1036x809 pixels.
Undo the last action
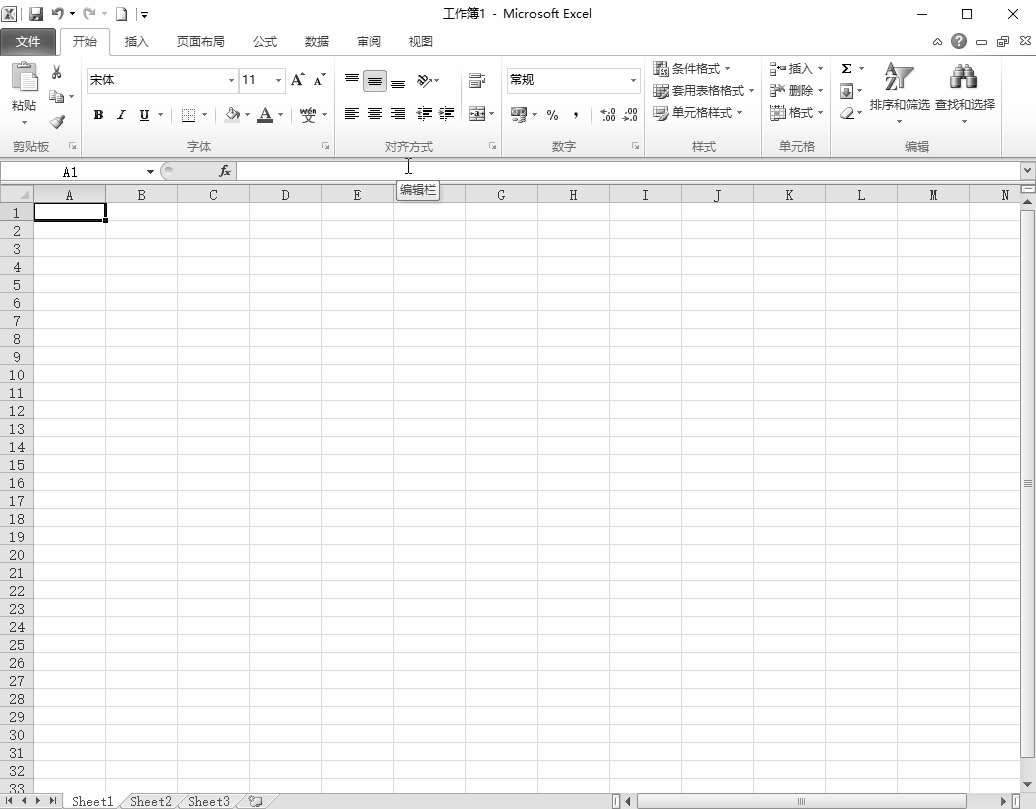(57, 13)
